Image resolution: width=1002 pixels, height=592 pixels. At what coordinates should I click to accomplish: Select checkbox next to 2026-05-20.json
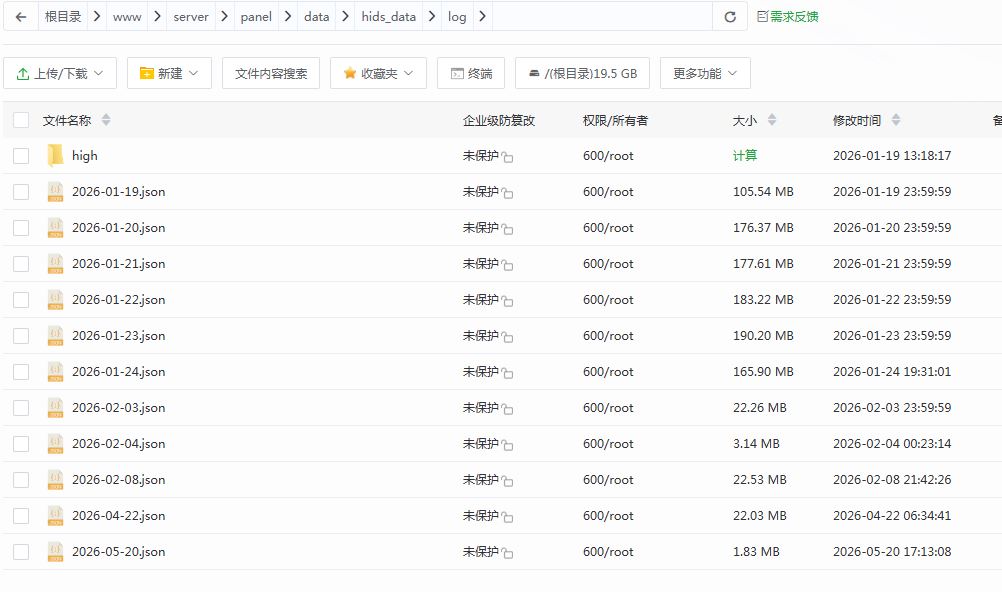[x=21, y=552]
